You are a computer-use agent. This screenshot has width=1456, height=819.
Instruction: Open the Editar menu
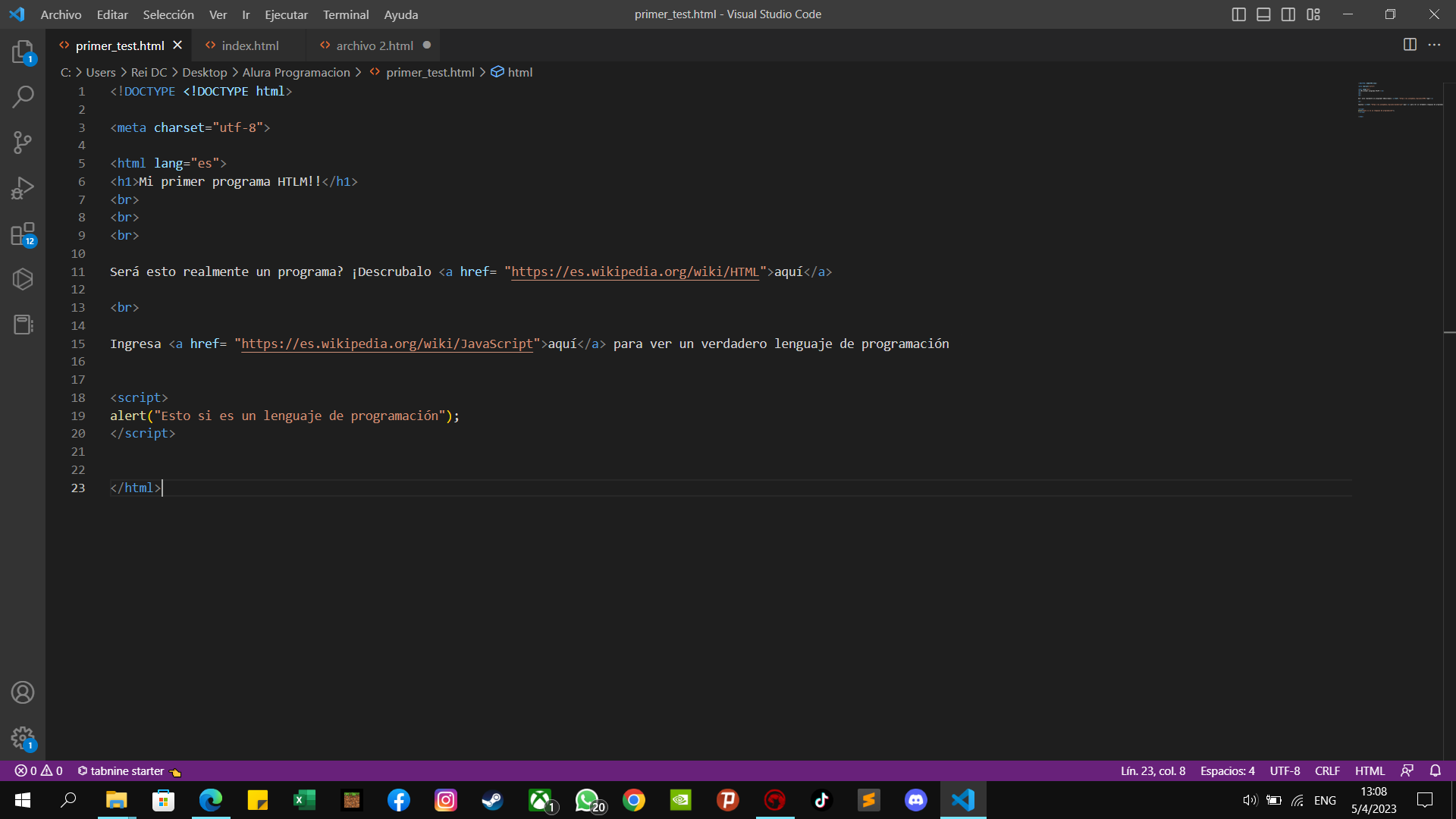tap(112, 14)
